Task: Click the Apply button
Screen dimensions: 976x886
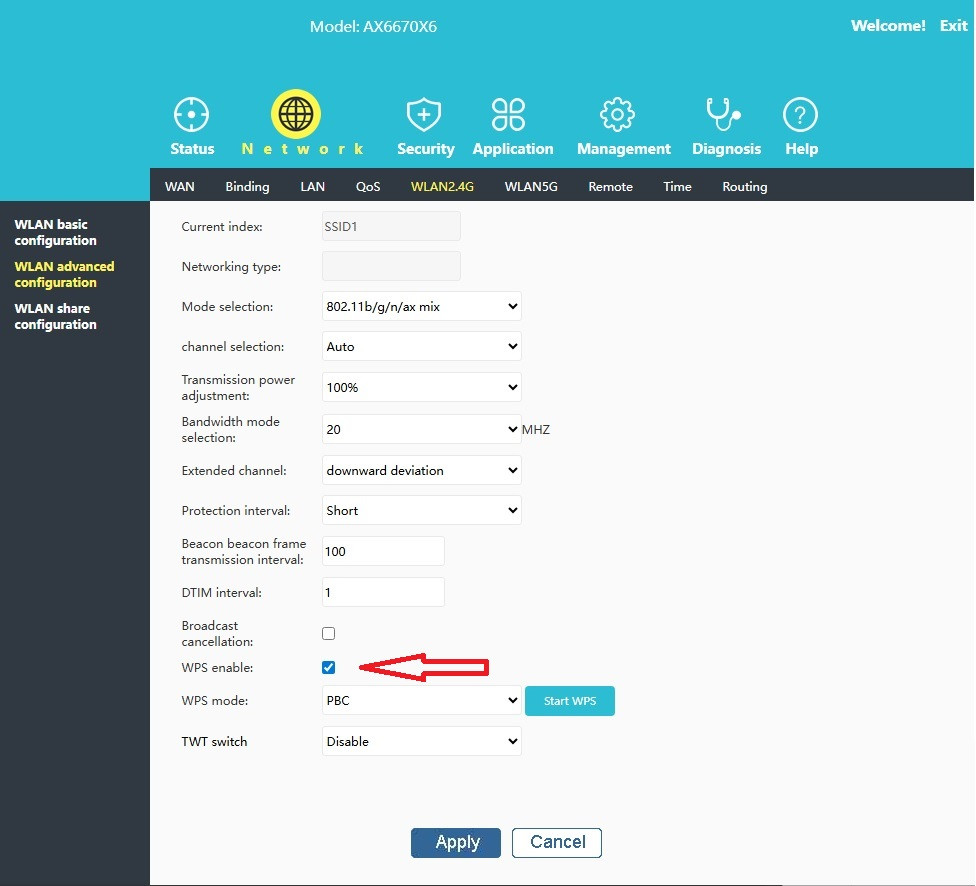Action: (x=458, y=842)
